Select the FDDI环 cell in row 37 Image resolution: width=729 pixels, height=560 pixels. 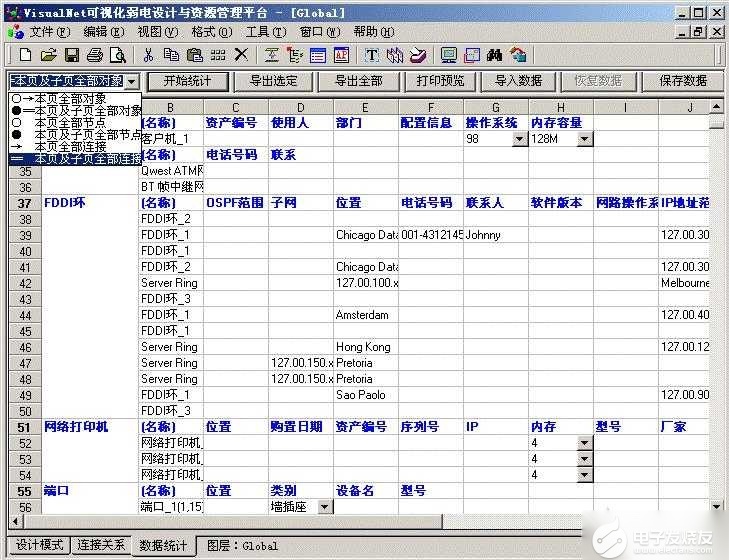coord(90,203)
